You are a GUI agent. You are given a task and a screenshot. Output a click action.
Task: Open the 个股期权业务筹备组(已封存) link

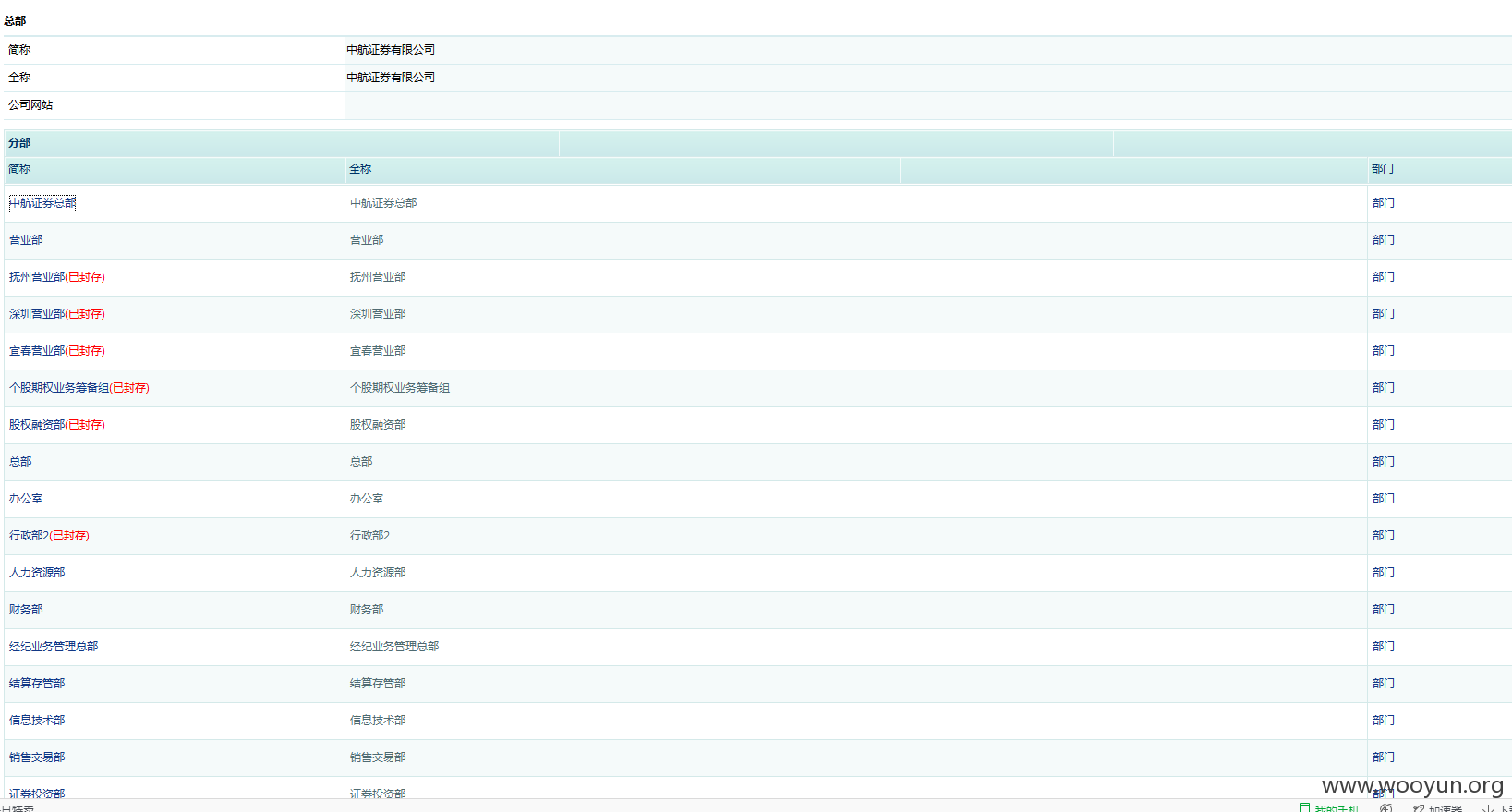coord(79,388)
